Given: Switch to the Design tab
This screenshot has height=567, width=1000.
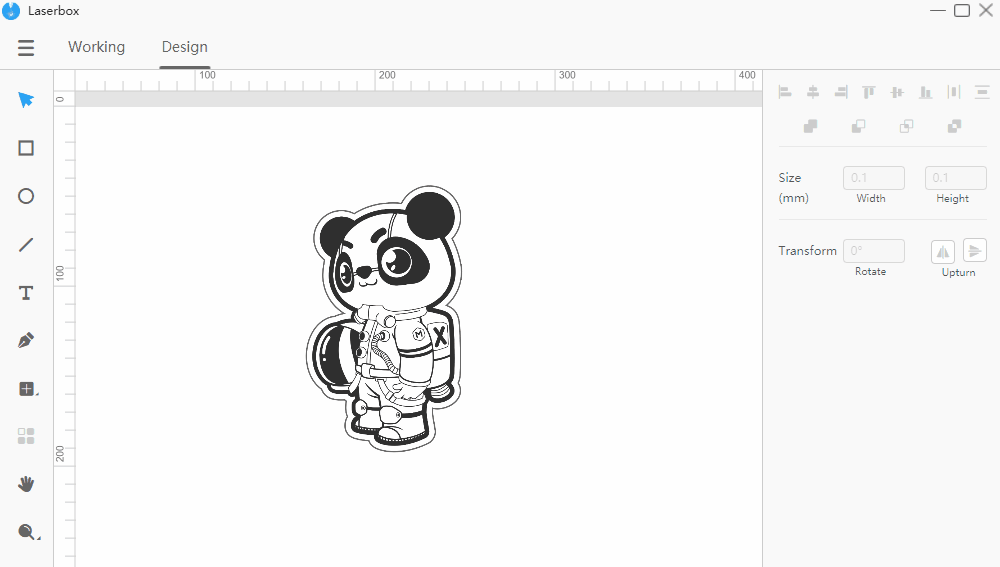Looking at the screenshot, I should click(x=184, y=47).
